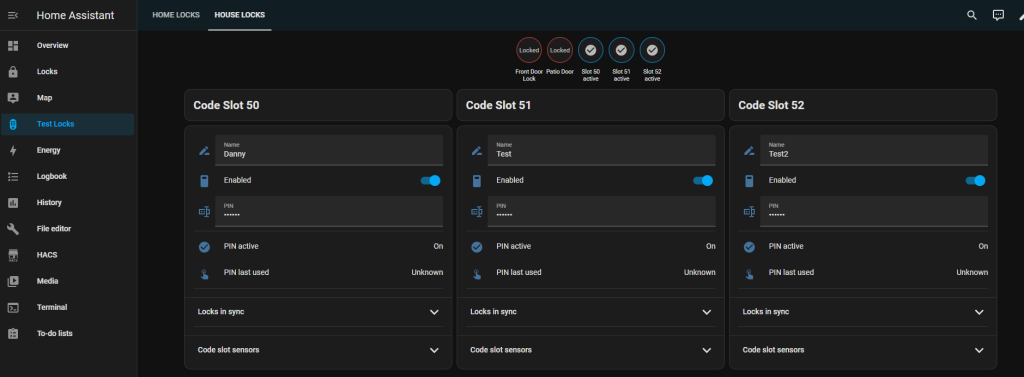This screenshot has width=1024, height=377.
Task: Click the HACS store icon in the sidebar
Action: tap(12, 255)
